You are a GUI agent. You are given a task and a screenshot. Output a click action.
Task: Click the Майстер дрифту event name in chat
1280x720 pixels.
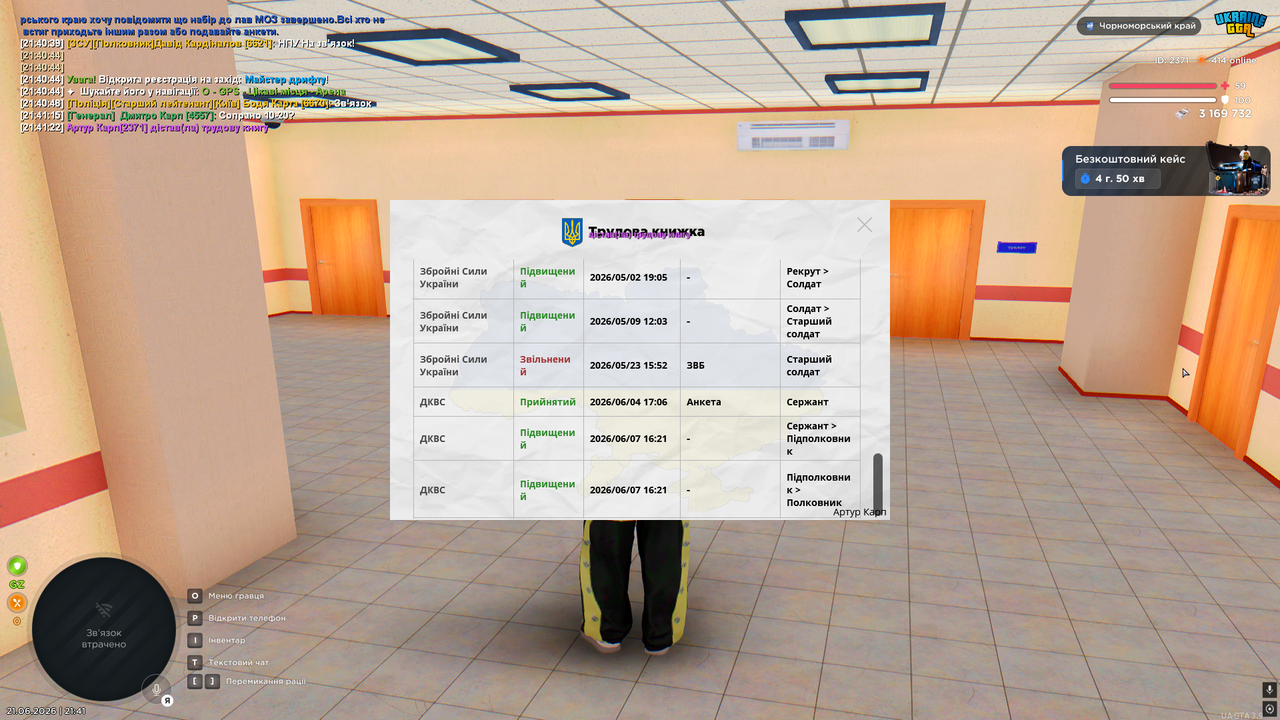click(x=286, y=80)
